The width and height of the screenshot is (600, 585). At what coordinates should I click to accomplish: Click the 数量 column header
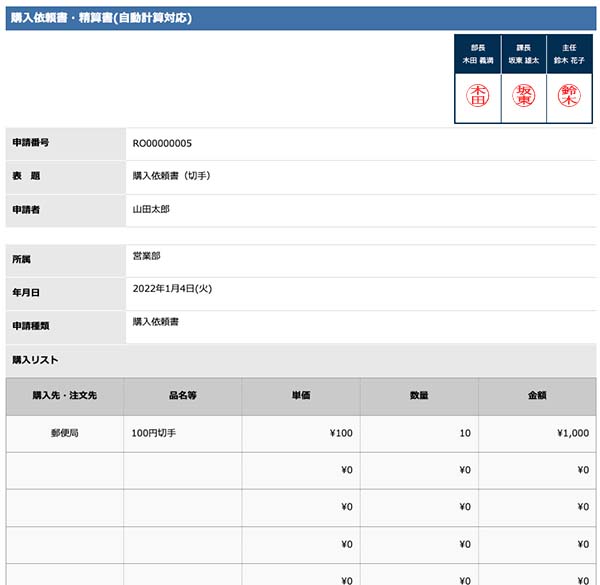419,396
